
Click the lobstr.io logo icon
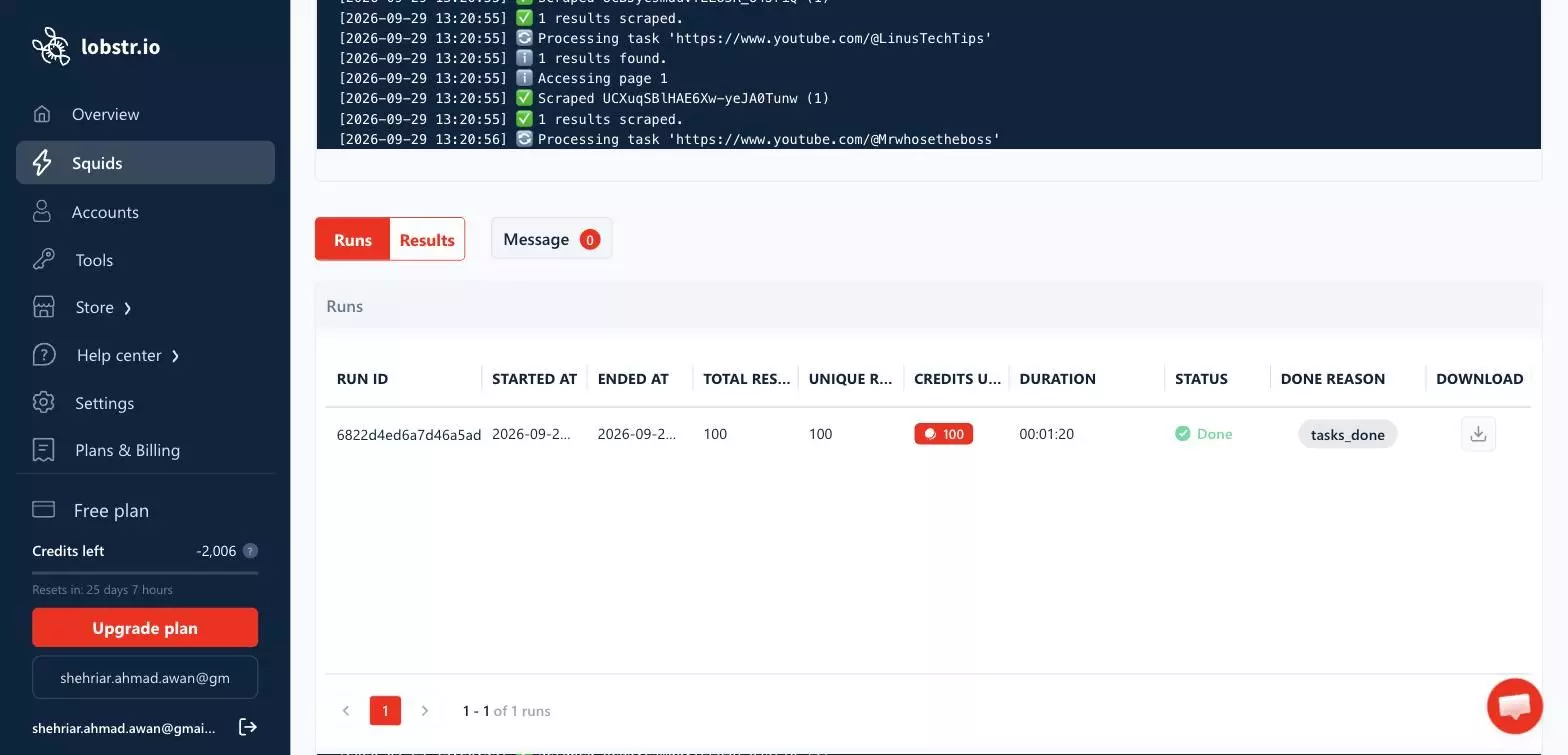pos(51,46)
